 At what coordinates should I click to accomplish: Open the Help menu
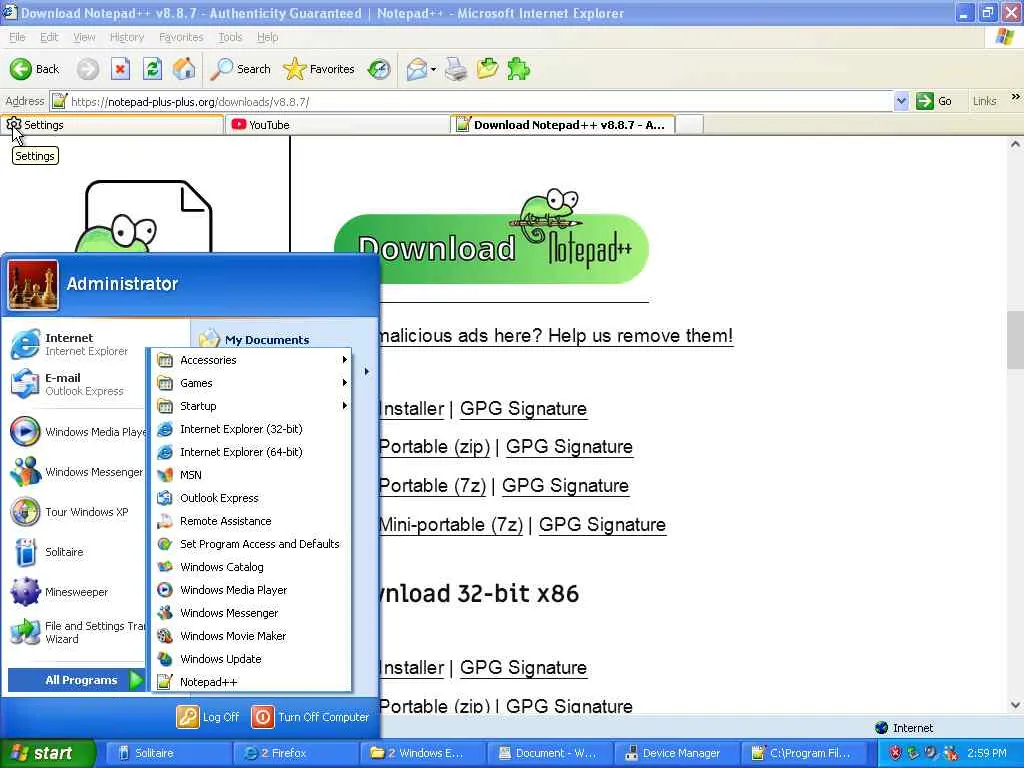click(267, 37)
